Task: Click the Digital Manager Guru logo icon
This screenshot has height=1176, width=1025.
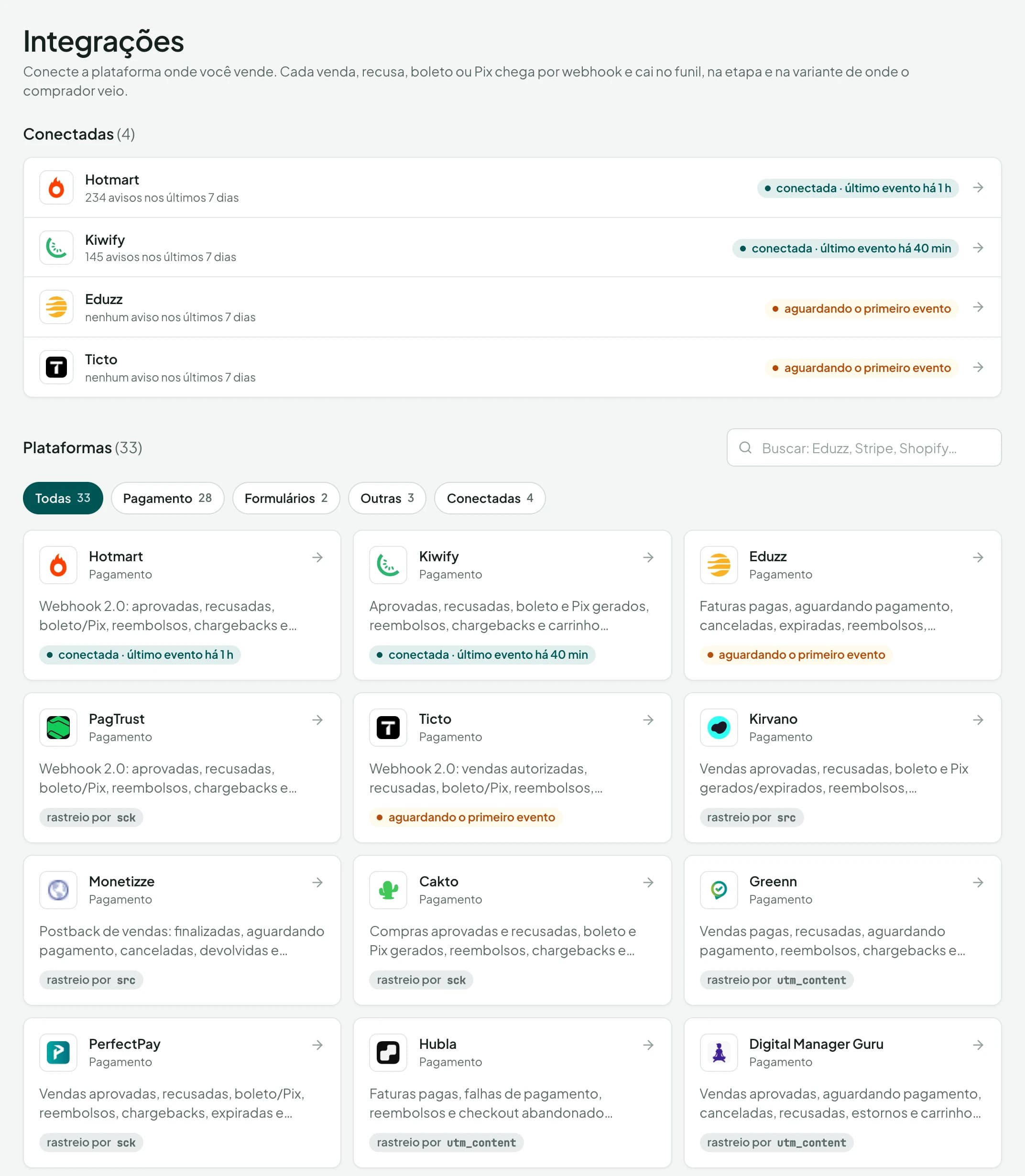Action: [x=719, y=1053]
